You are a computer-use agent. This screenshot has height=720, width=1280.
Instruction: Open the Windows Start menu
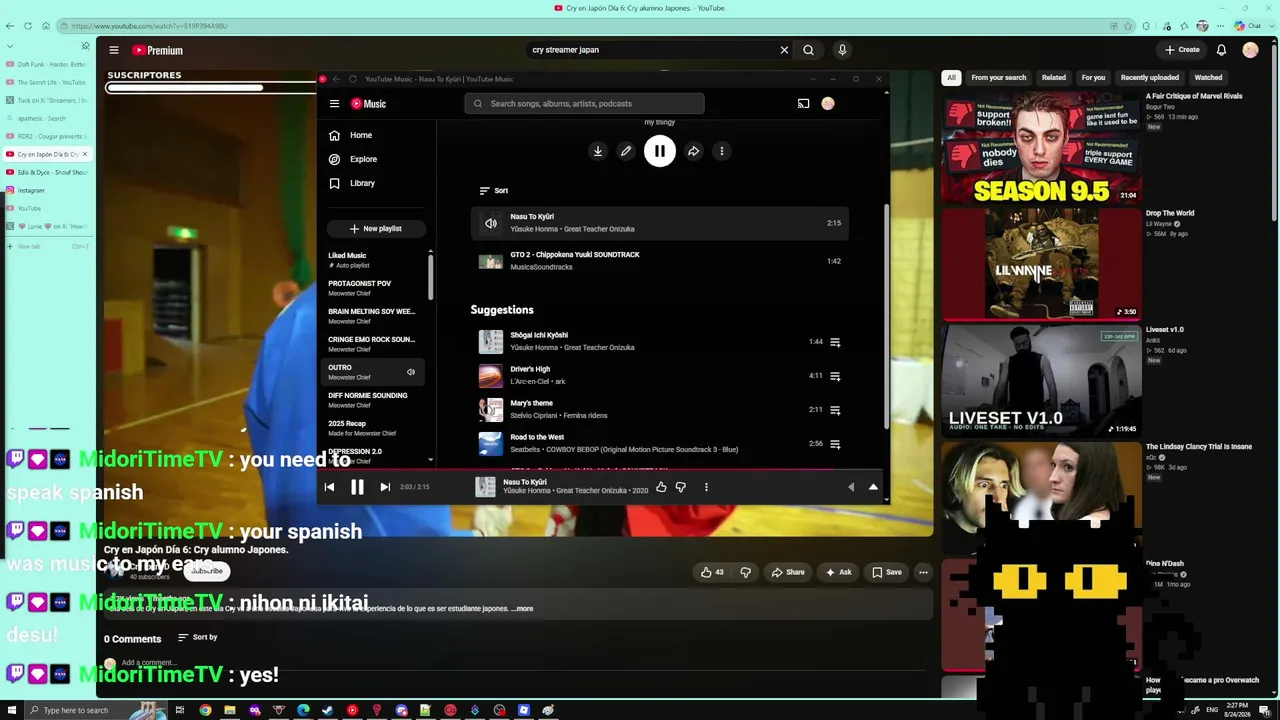click(x=12, y=710)
